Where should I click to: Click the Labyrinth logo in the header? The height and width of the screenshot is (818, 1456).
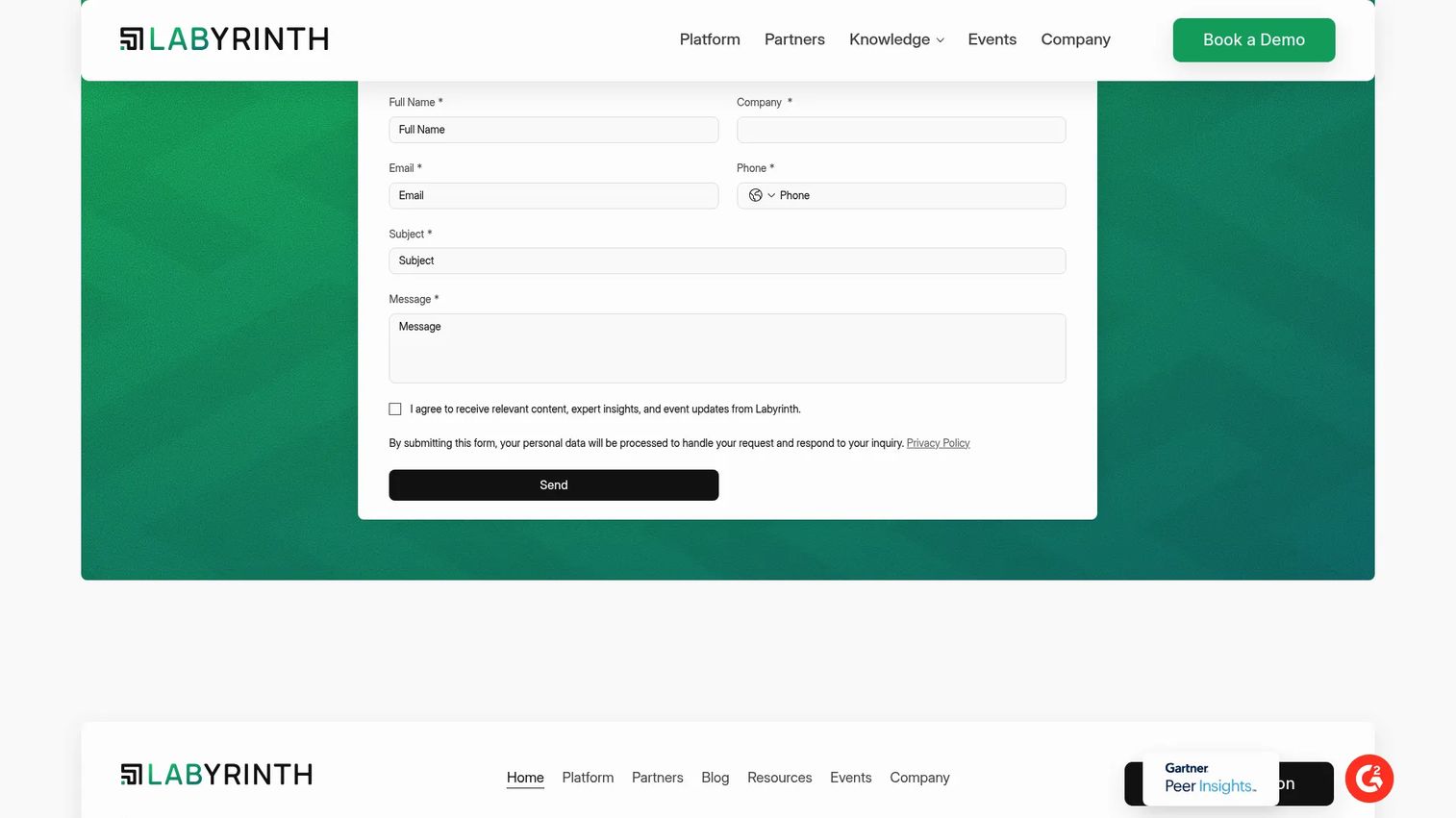pos(224,39)
